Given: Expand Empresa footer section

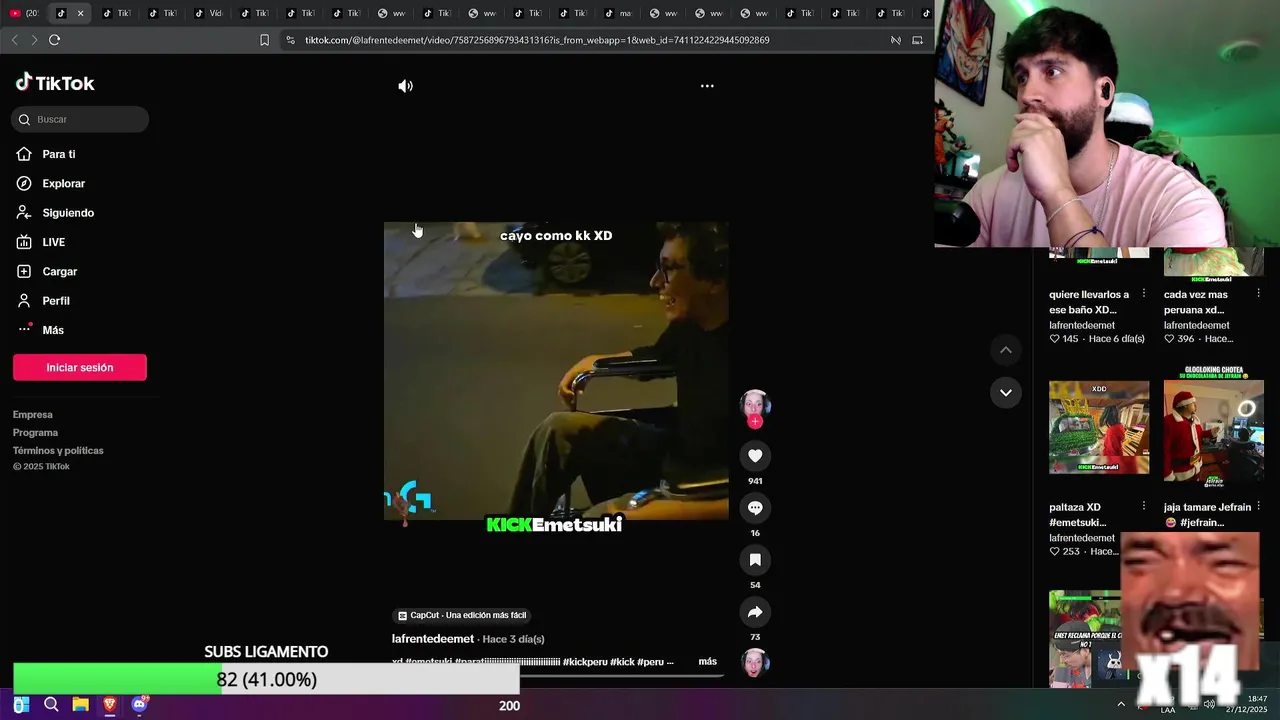Looking at the screenshot, I should (33, 415).
